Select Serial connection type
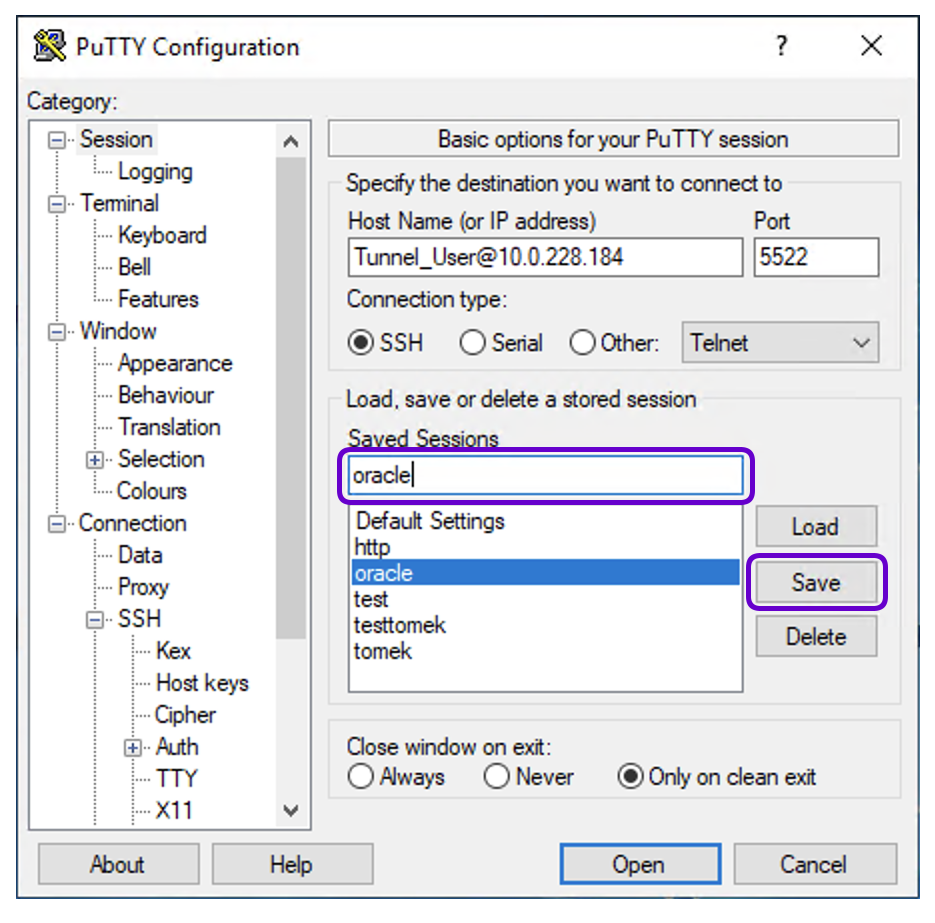 [472, 343]
